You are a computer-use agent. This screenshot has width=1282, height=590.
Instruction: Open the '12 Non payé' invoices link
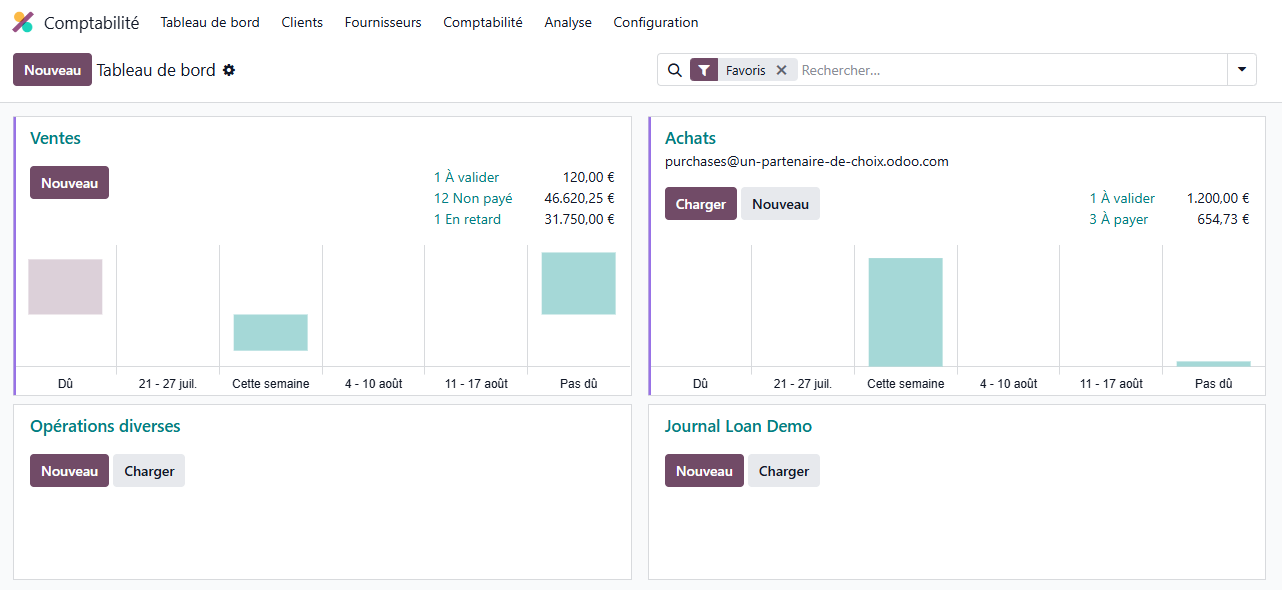click(473, 198)
